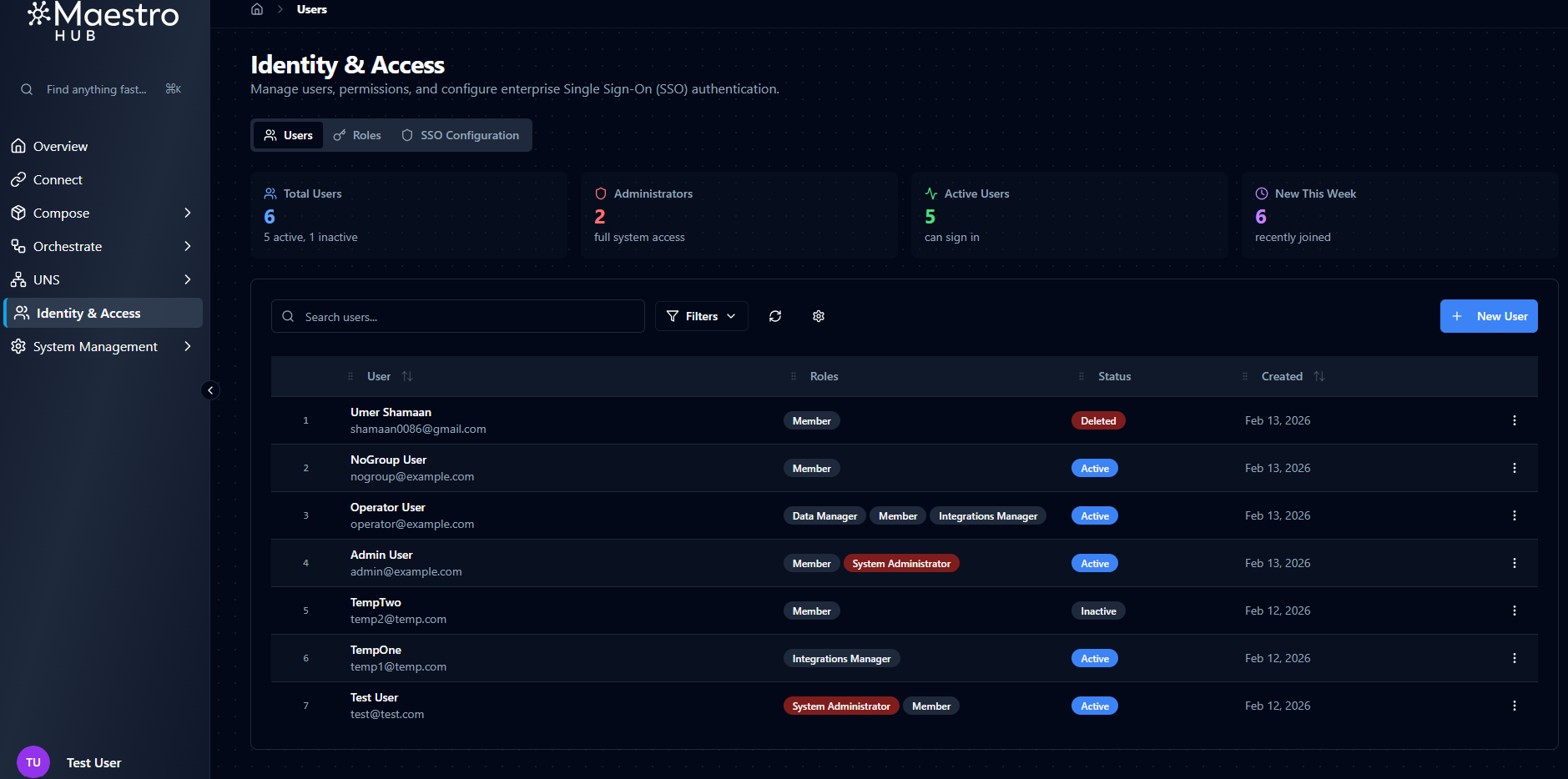Open the SSO Configuration tab
1568x779 pixels.
[461, 135]
